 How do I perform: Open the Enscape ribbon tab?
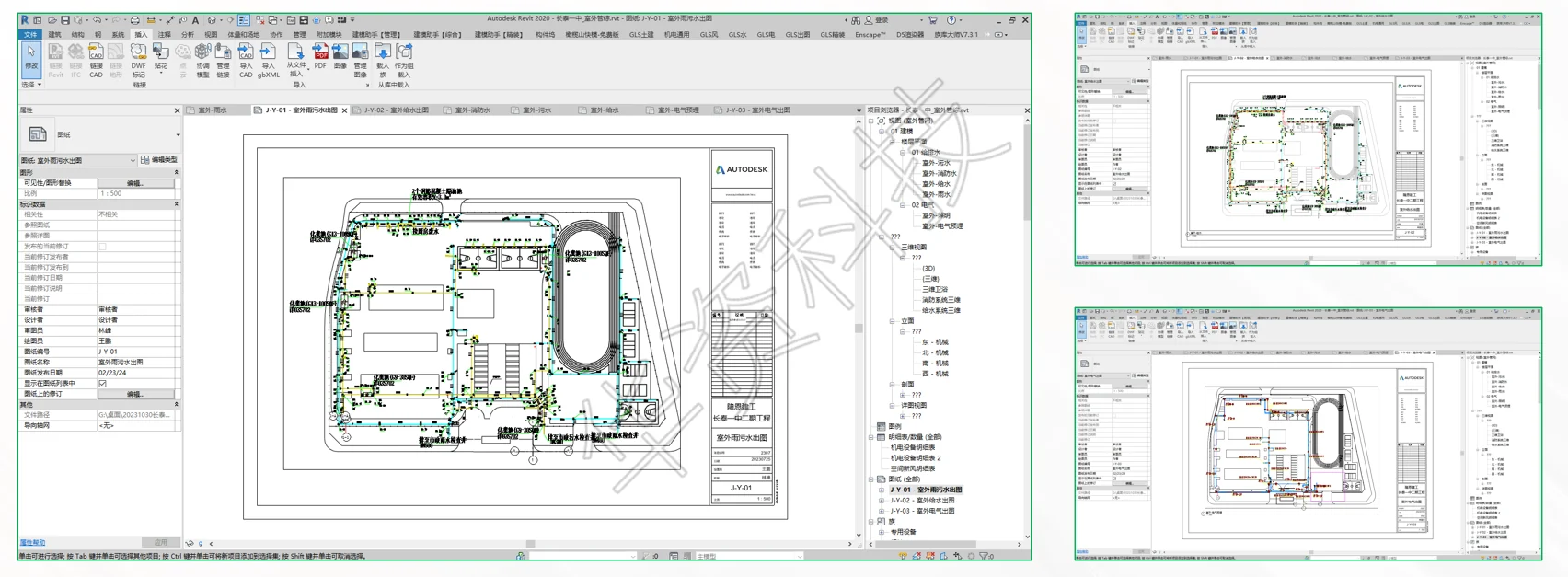[870, 35]
